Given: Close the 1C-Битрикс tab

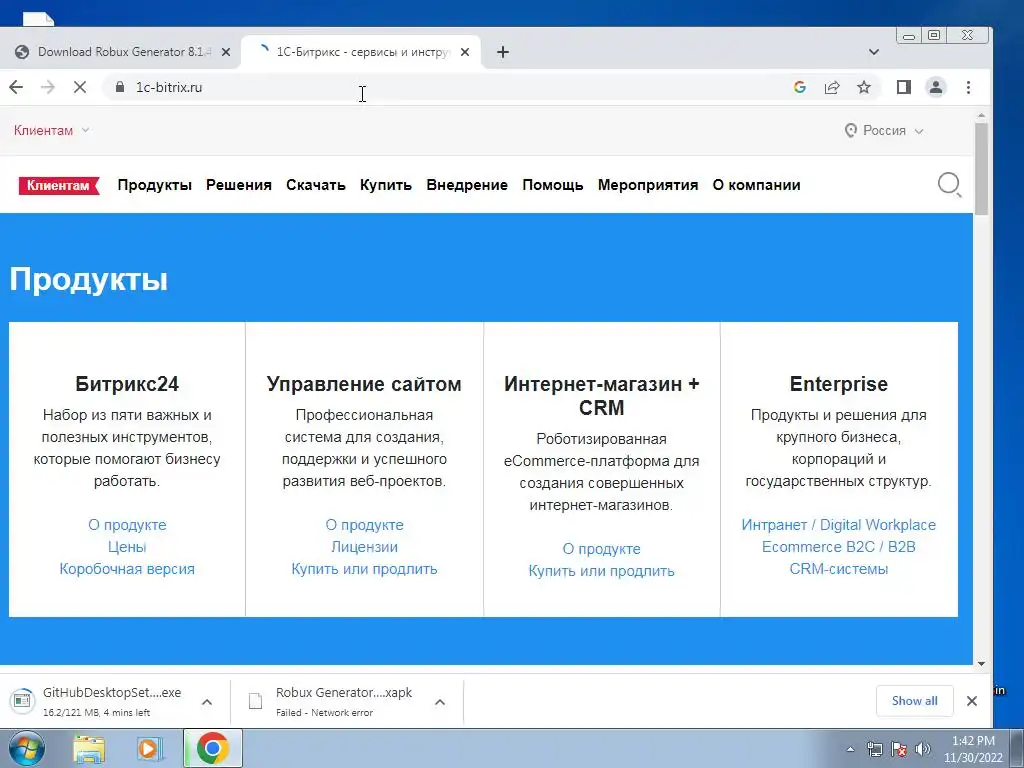Looking at the screenshot, I should 465,52.
